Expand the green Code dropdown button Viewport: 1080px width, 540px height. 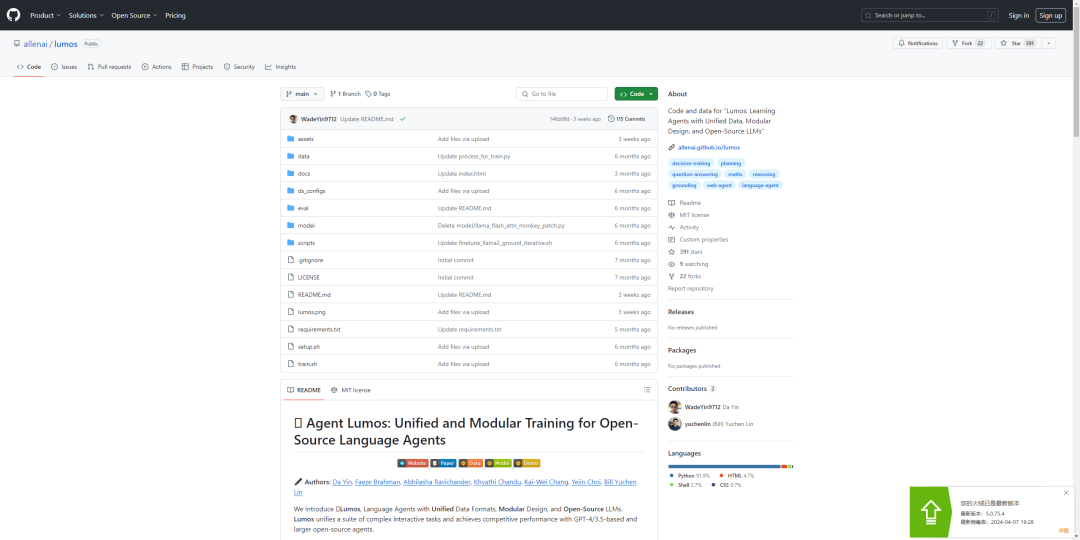coord(636,94)
